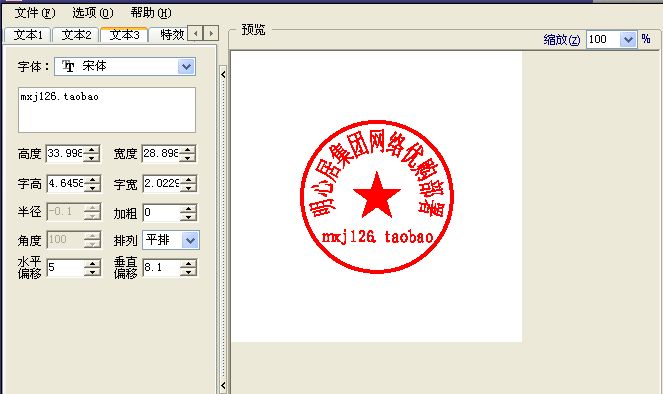663x394 pixels.
Task: Click the bottom splitter collapse arrow
Action: tap(223, 385)
